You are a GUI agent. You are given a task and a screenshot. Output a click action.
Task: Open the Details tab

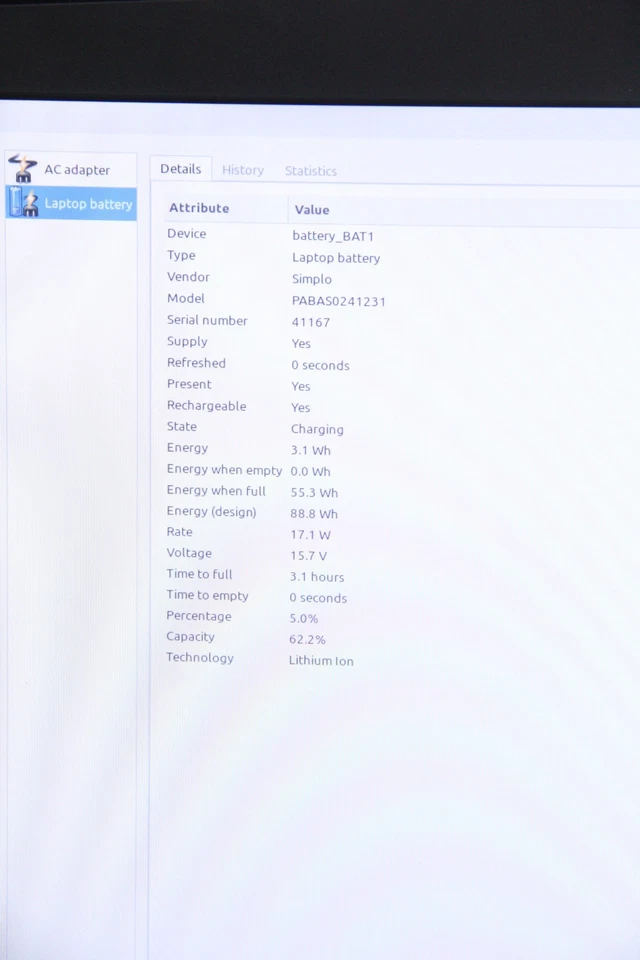click(181, 169)
